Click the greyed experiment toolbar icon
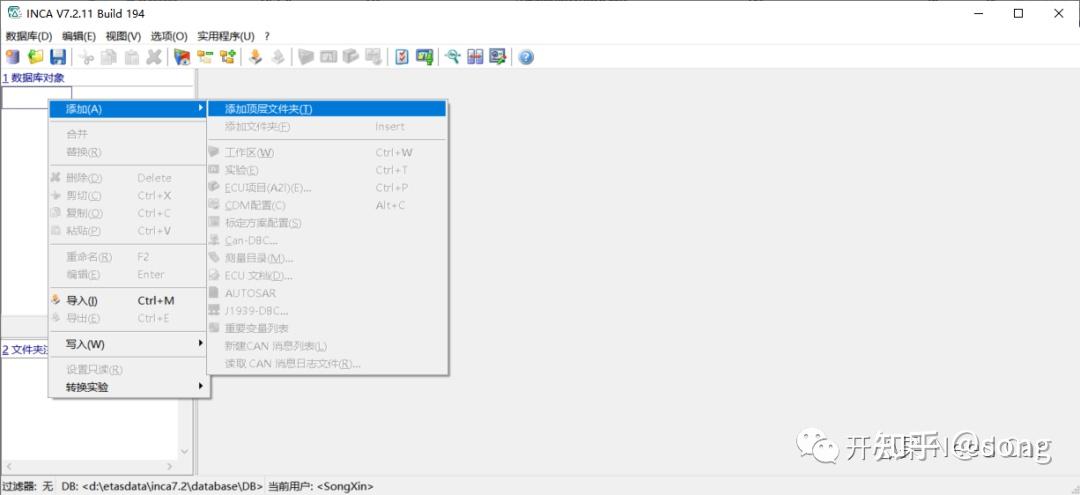Image resolution: width=1080 pixels, height=495 pixels. [x=329, y=57]
